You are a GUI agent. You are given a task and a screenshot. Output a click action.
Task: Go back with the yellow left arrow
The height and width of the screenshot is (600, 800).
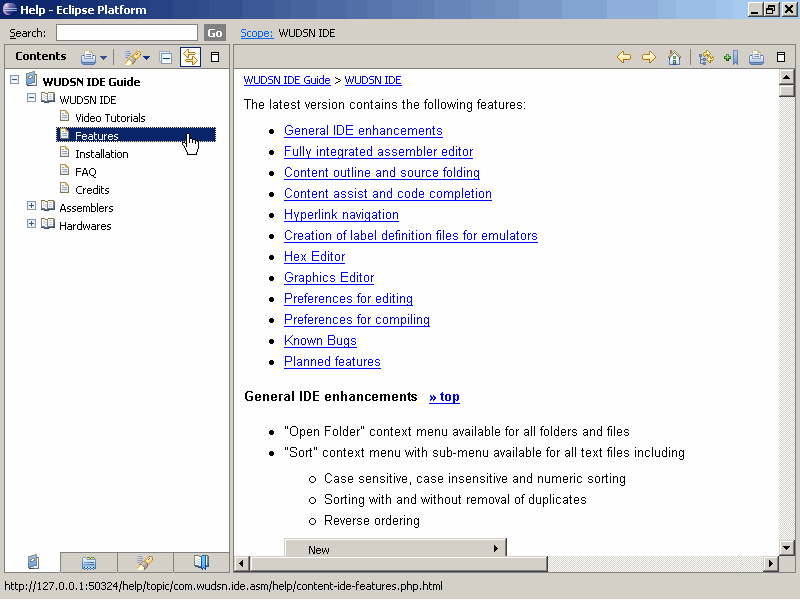[623, 57]
